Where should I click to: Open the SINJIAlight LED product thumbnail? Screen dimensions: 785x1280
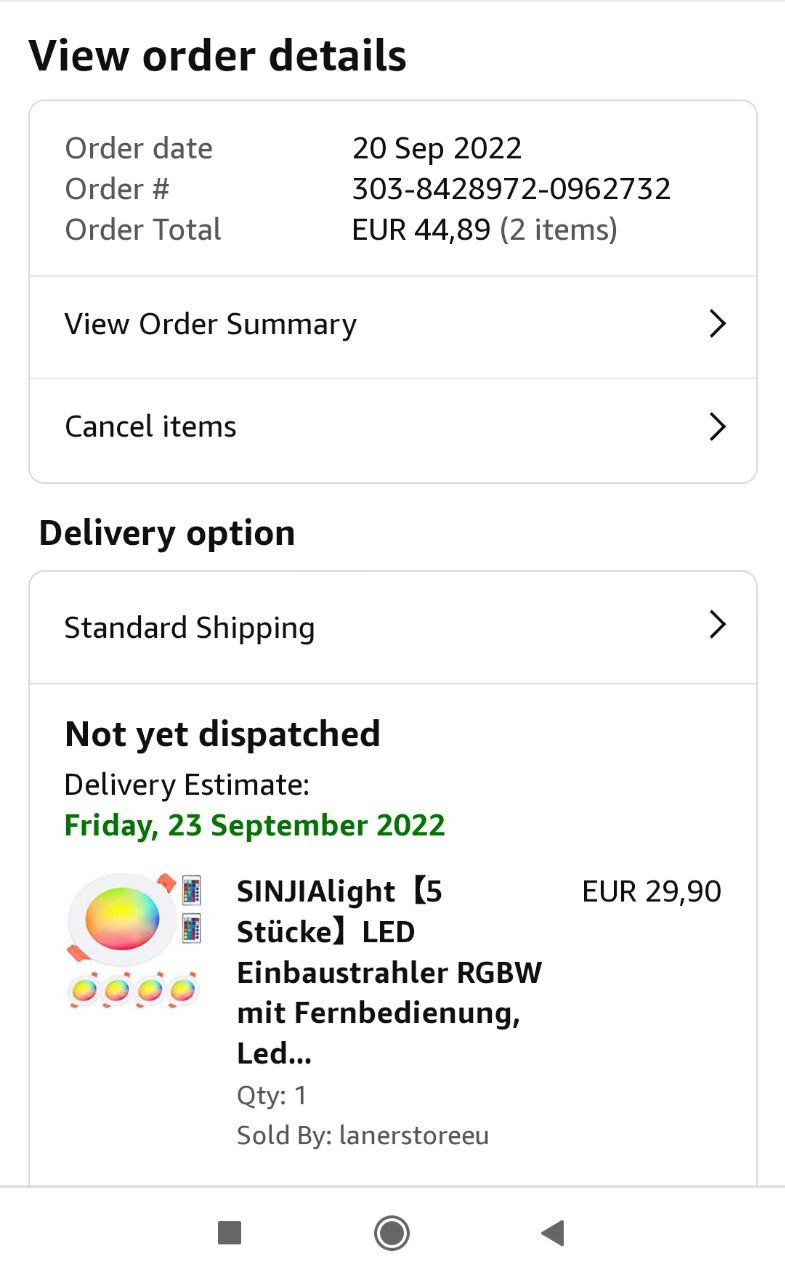point(134,941)
